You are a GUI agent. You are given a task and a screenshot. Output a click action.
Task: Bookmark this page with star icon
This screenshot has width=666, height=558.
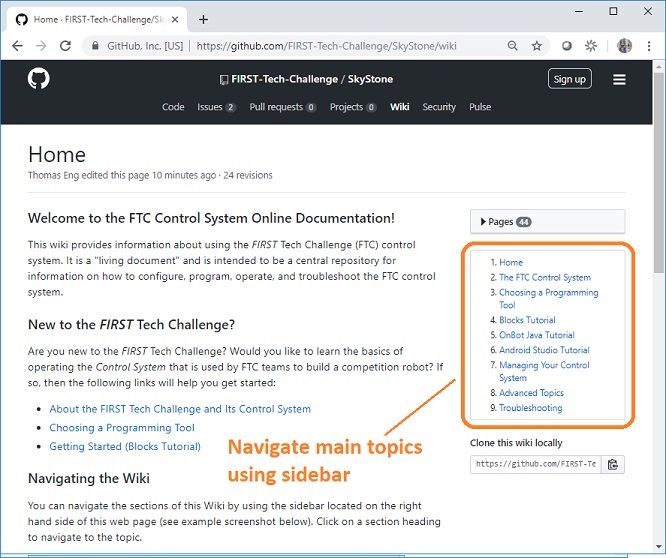tap(537, 46)
